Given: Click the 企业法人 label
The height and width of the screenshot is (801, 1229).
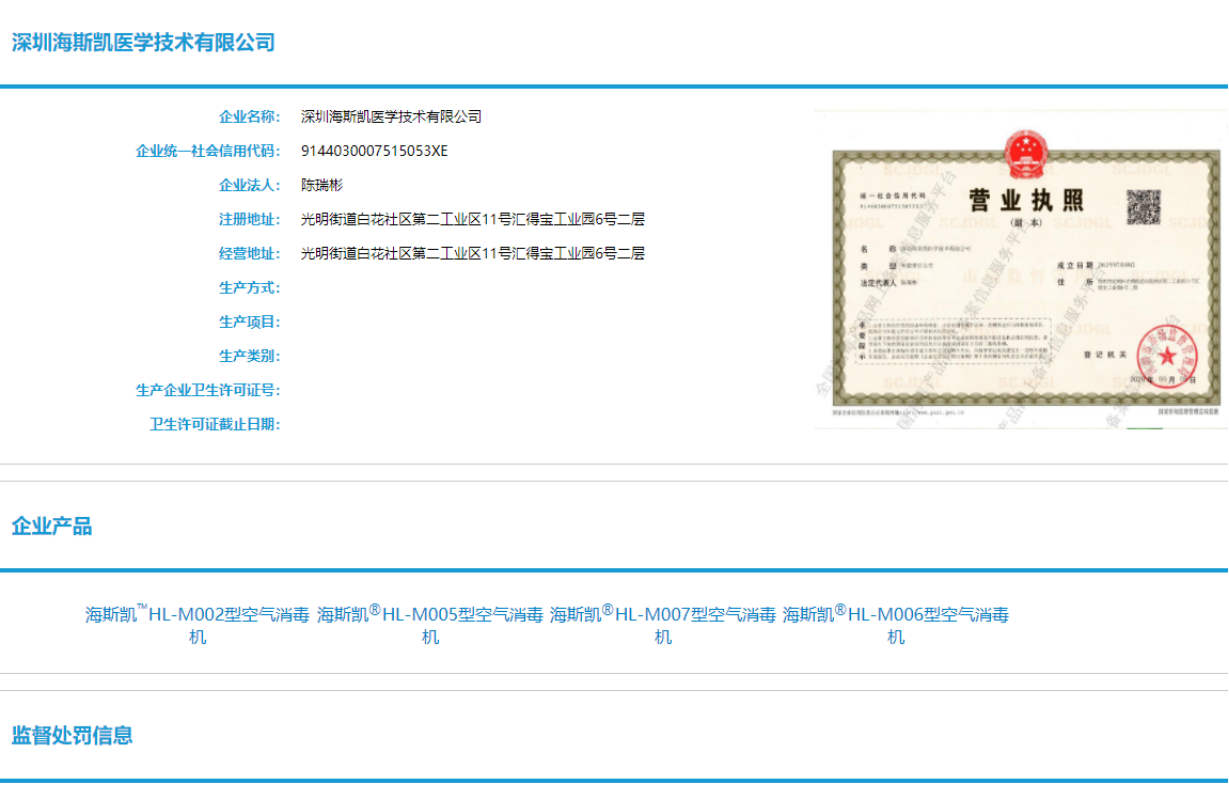Looking at the screenshot, I should [x=250, y=185].
